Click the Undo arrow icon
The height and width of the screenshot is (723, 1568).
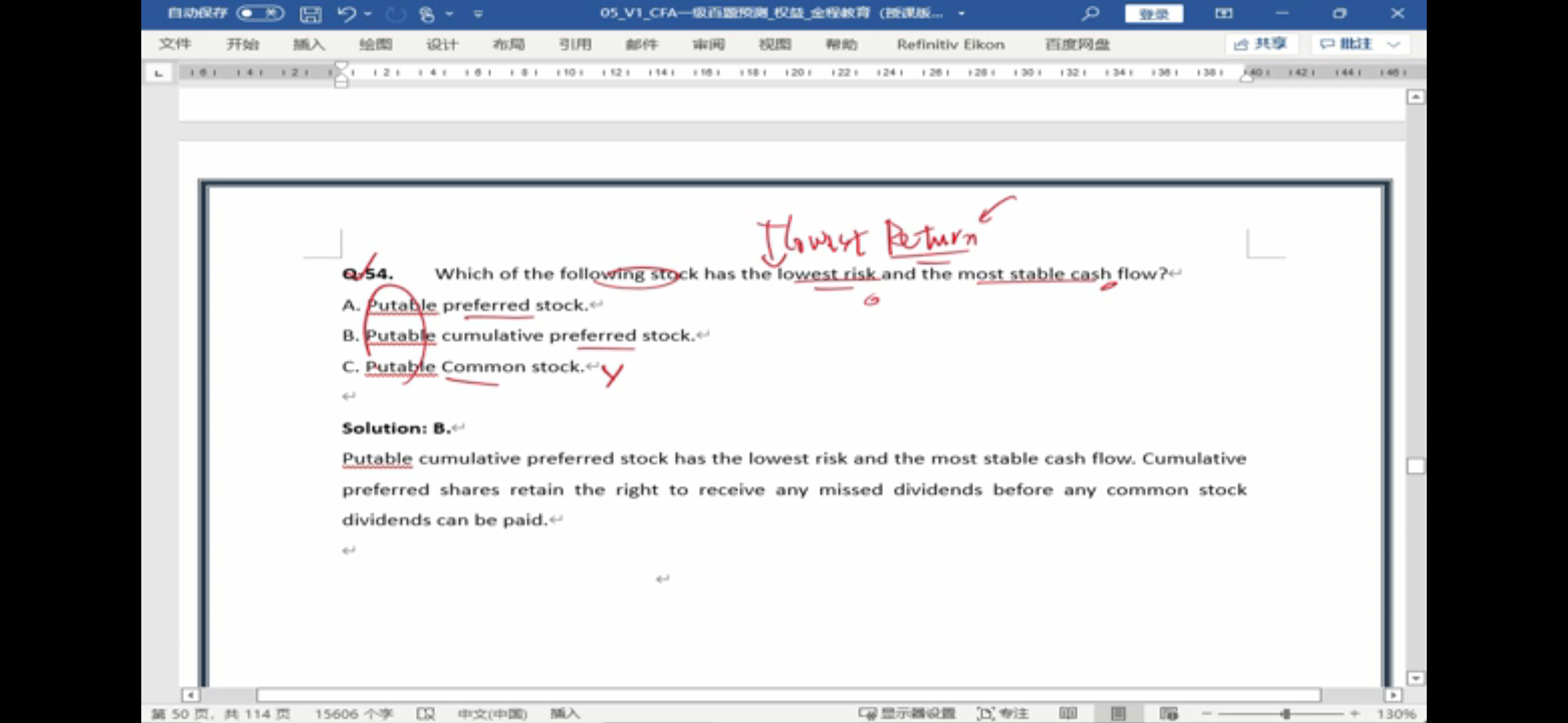(346, 14)
